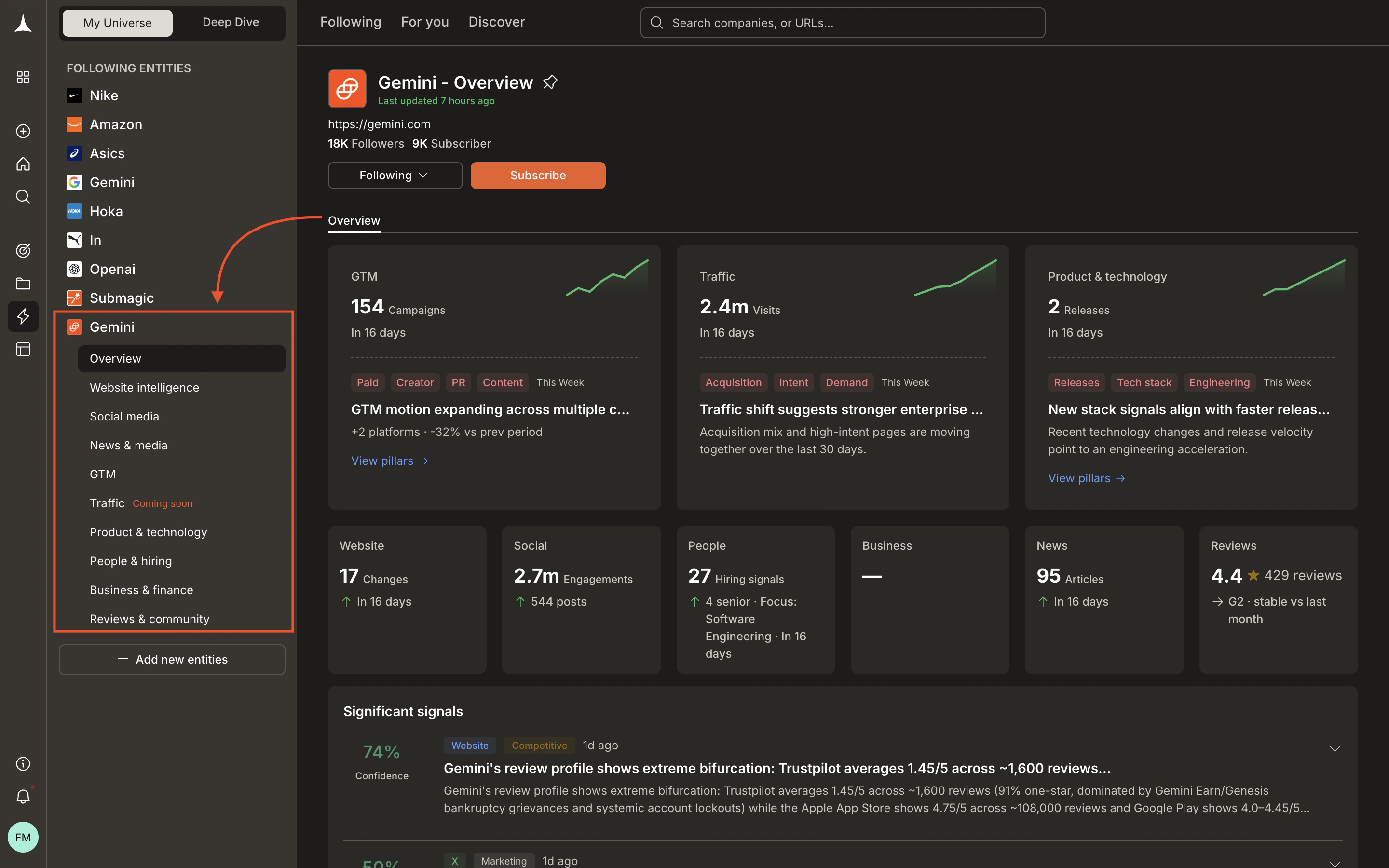Click the Google-colored Gemini logo icon
1389x868 pixels.
(74, 183)
